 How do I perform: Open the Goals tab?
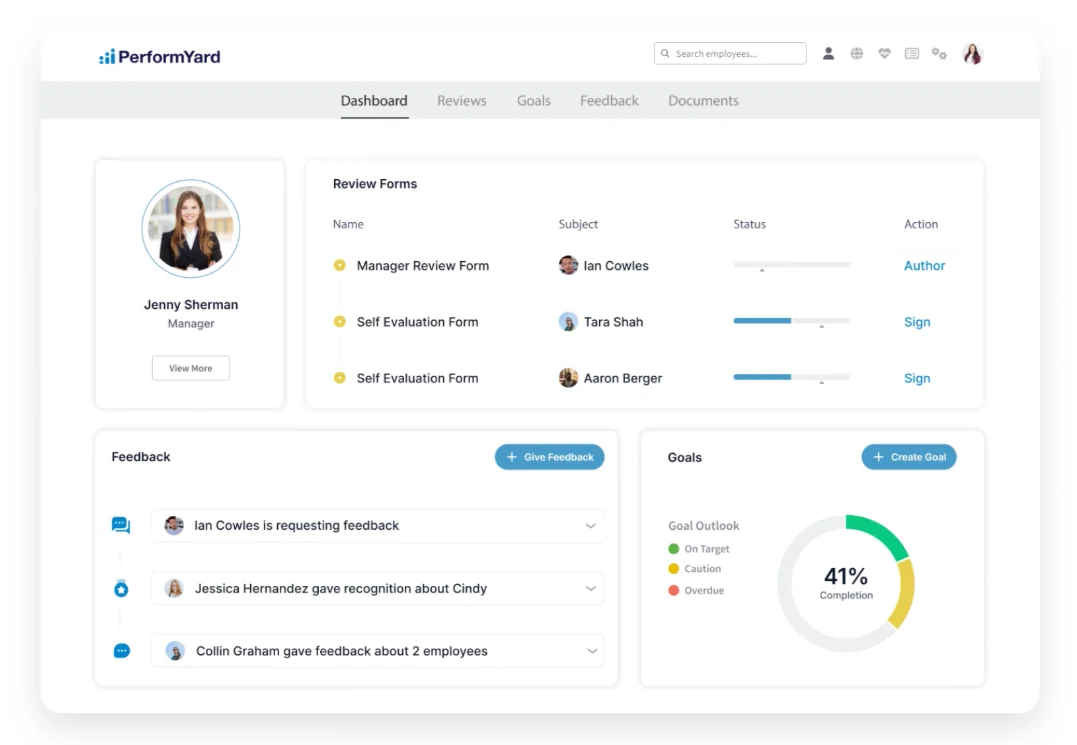click(x=534, y=100)
